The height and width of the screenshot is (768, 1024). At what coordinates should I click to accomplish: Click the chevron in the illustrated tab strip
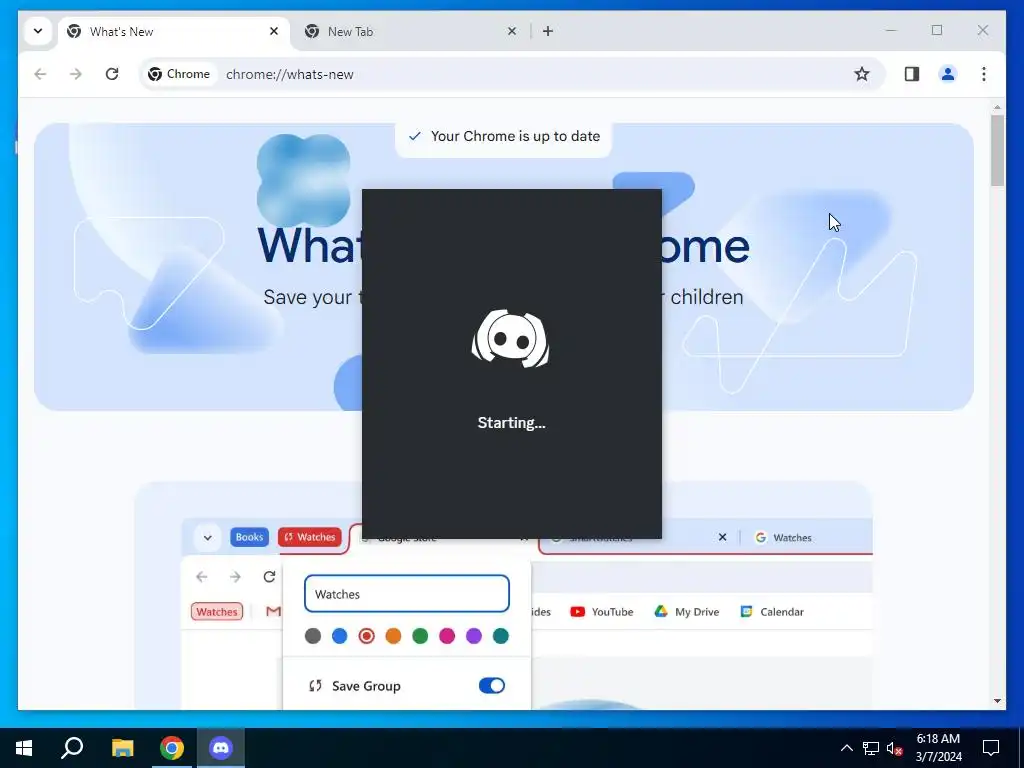(x=208, y=537)
